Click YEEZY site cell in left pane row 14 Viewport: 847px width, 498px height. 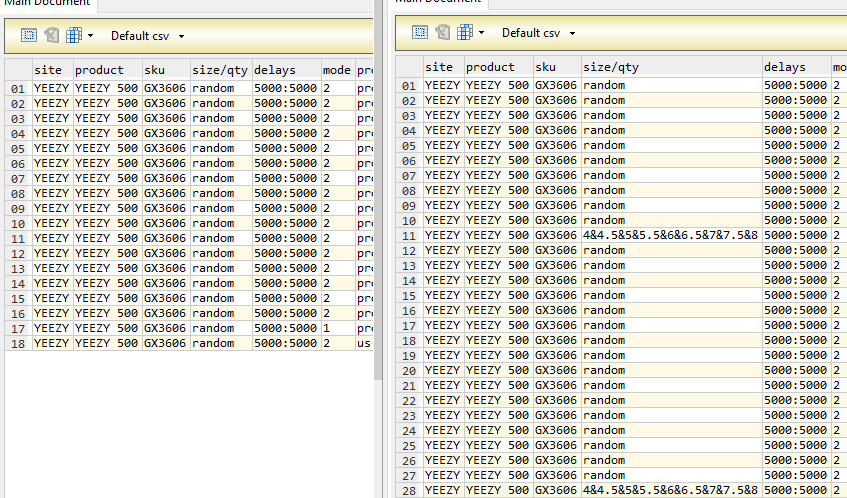point(53,283)
